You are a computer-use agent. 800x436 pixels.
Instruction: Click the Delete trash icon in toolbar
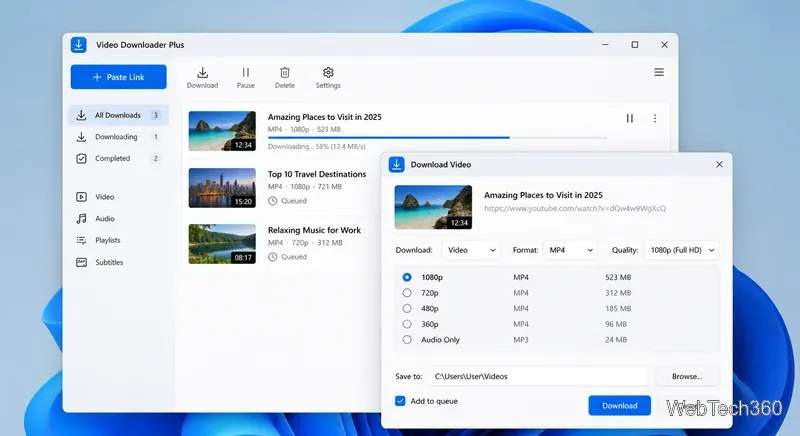[285, 78]
